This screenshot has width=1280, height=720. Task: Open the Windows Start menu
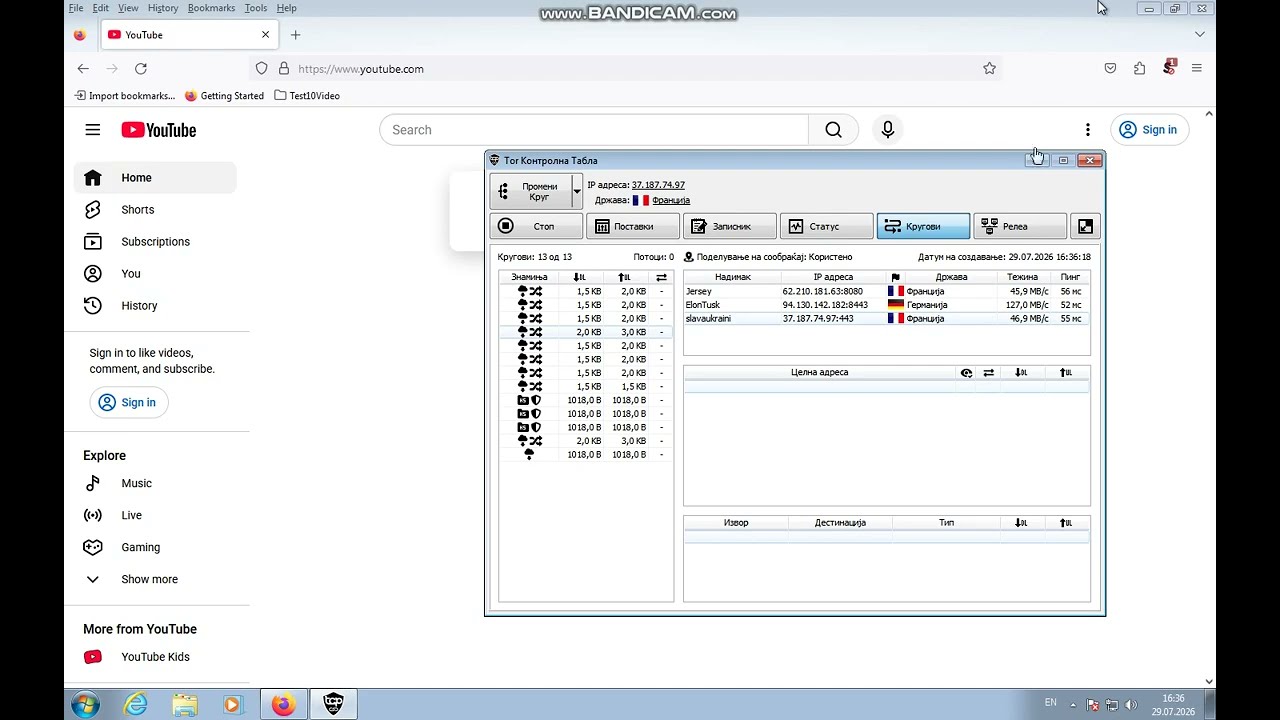click(x=86, y=704)
